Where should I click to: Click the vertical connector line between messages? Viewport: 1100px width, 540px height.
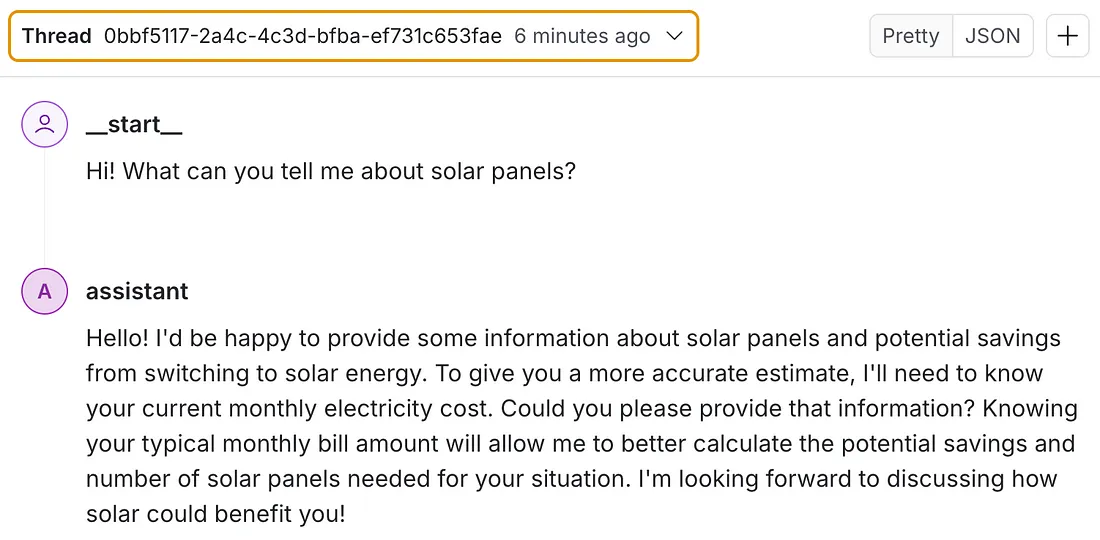[x=45, y=207]
